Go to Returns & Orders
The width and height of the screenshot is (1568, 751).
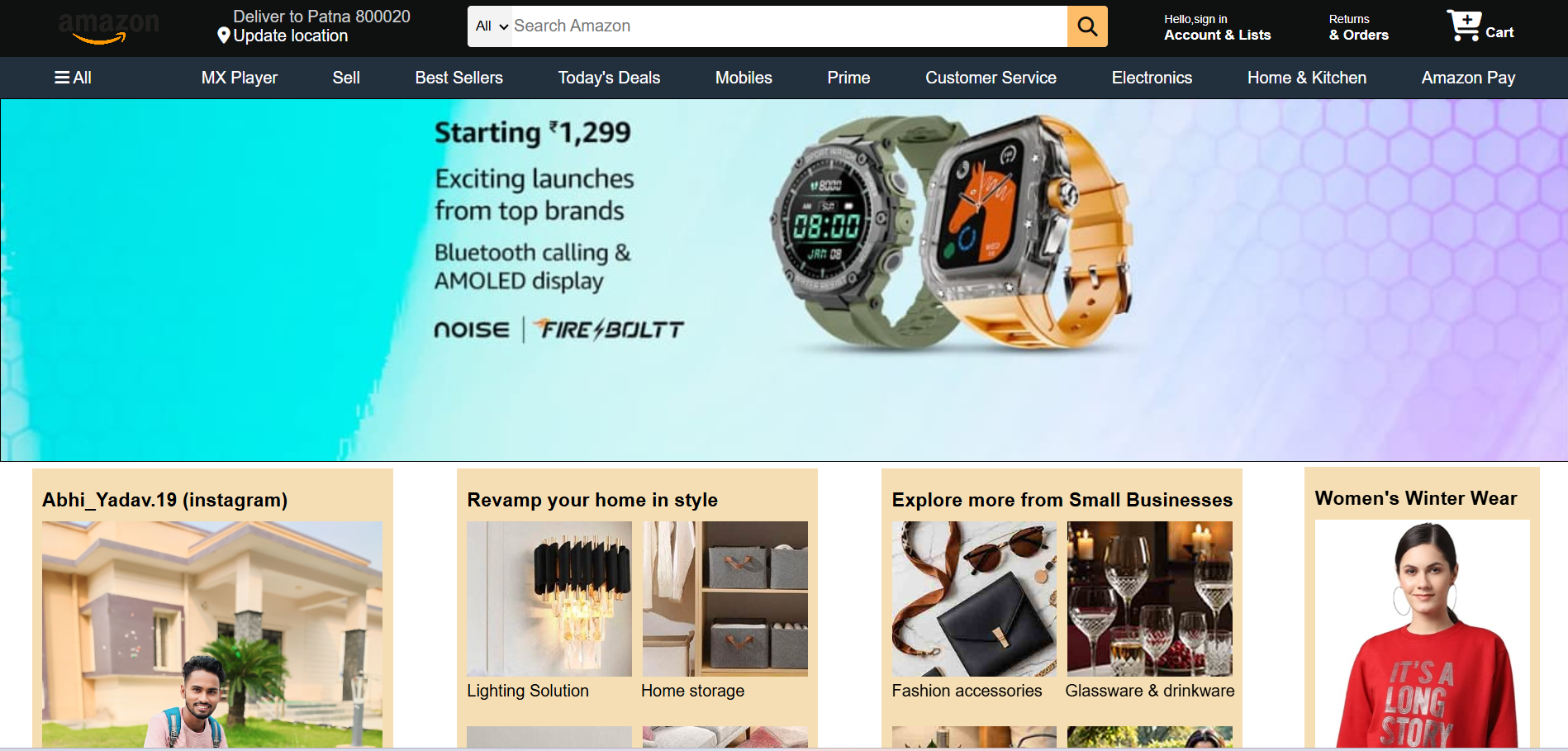[1358, 27]
